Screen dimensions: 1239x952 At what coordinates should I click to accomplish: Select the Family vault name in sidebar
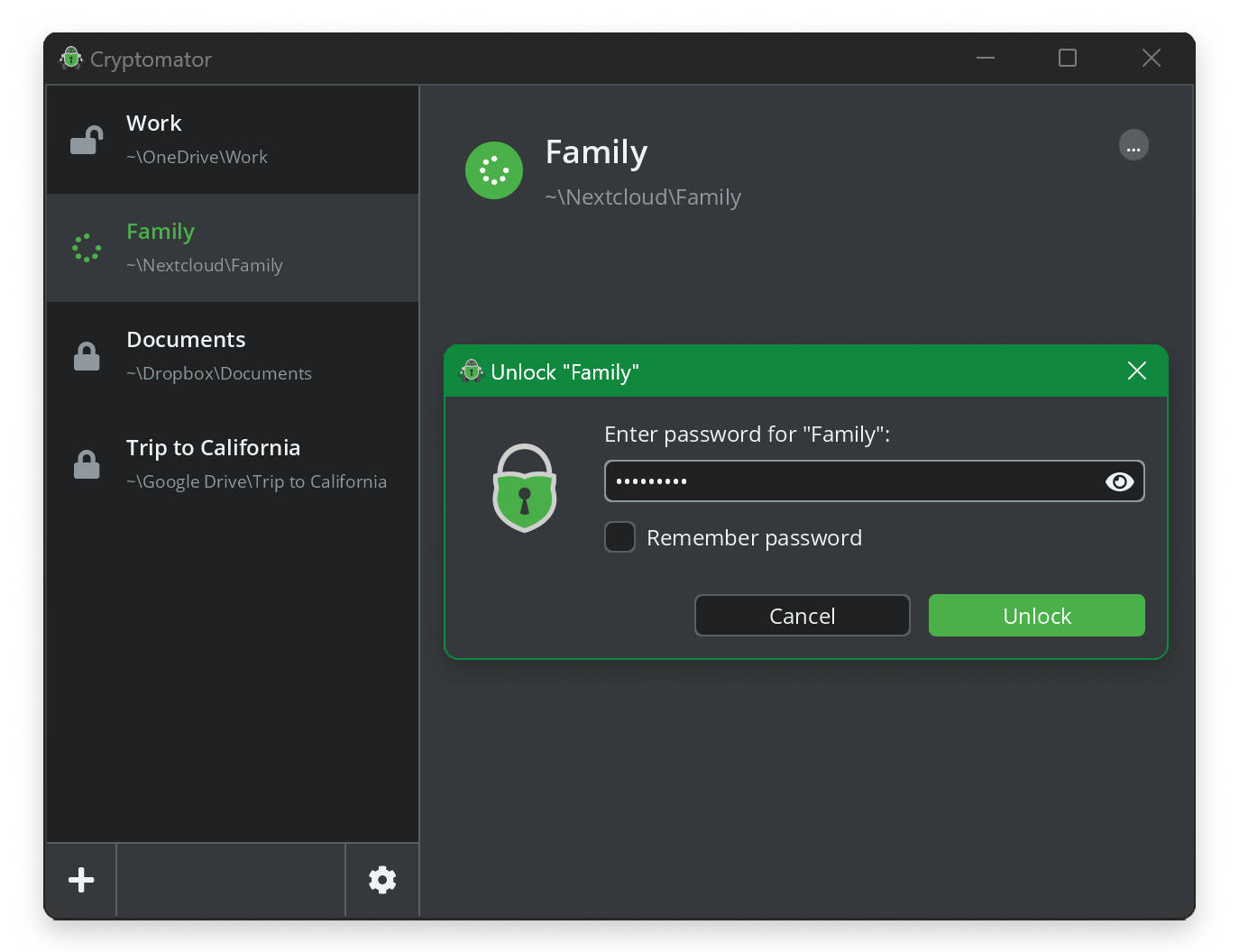click(161, 232)
